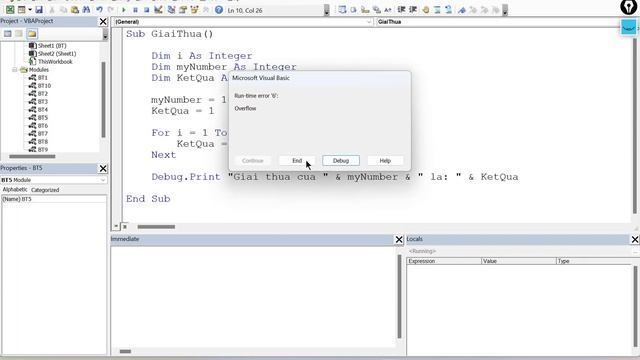Viewport: 640px width, 360px height.
Task: Click the Break pause icon
Action: 135,10
